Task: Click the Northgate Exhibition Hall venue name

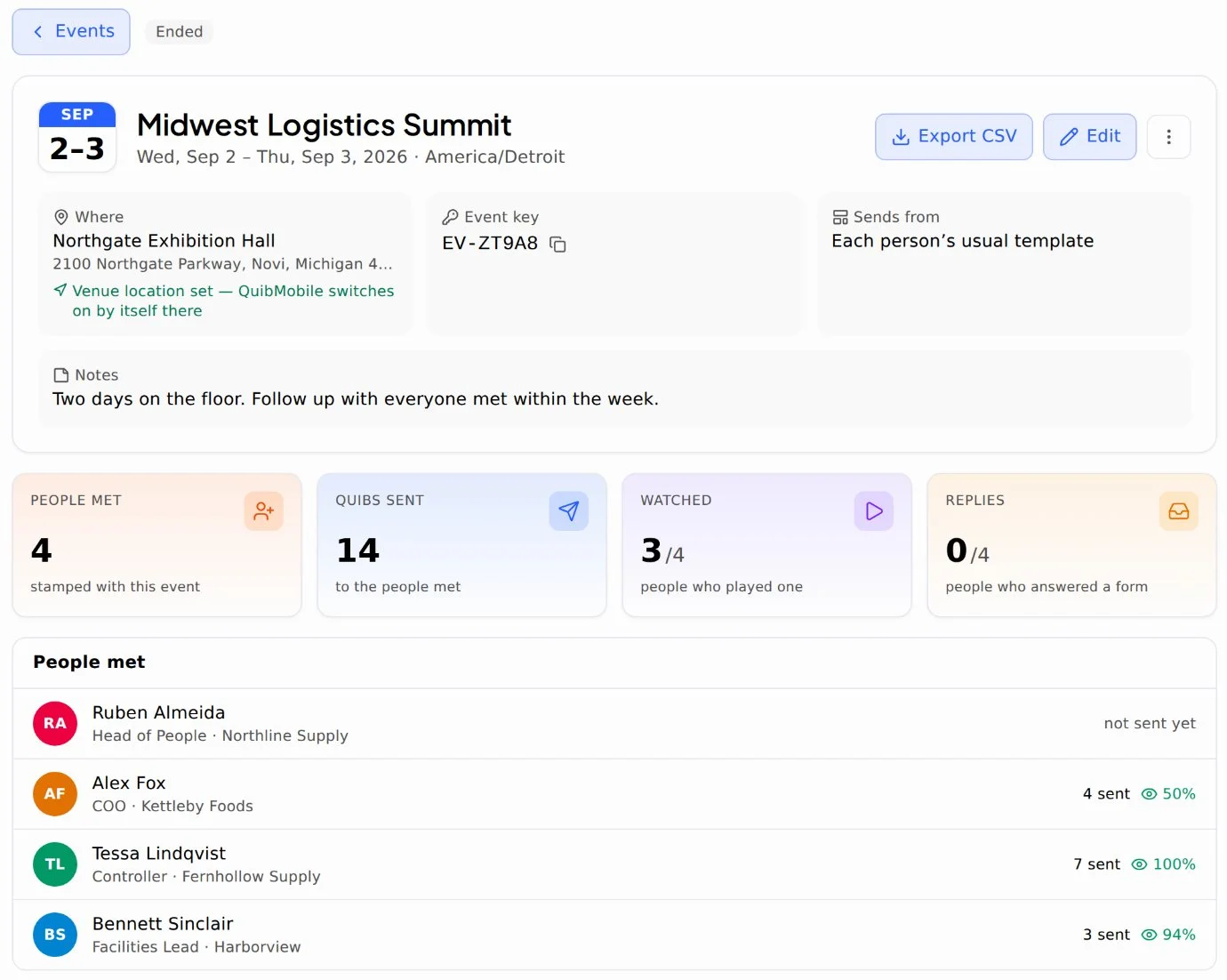Action: coord(164,241)
